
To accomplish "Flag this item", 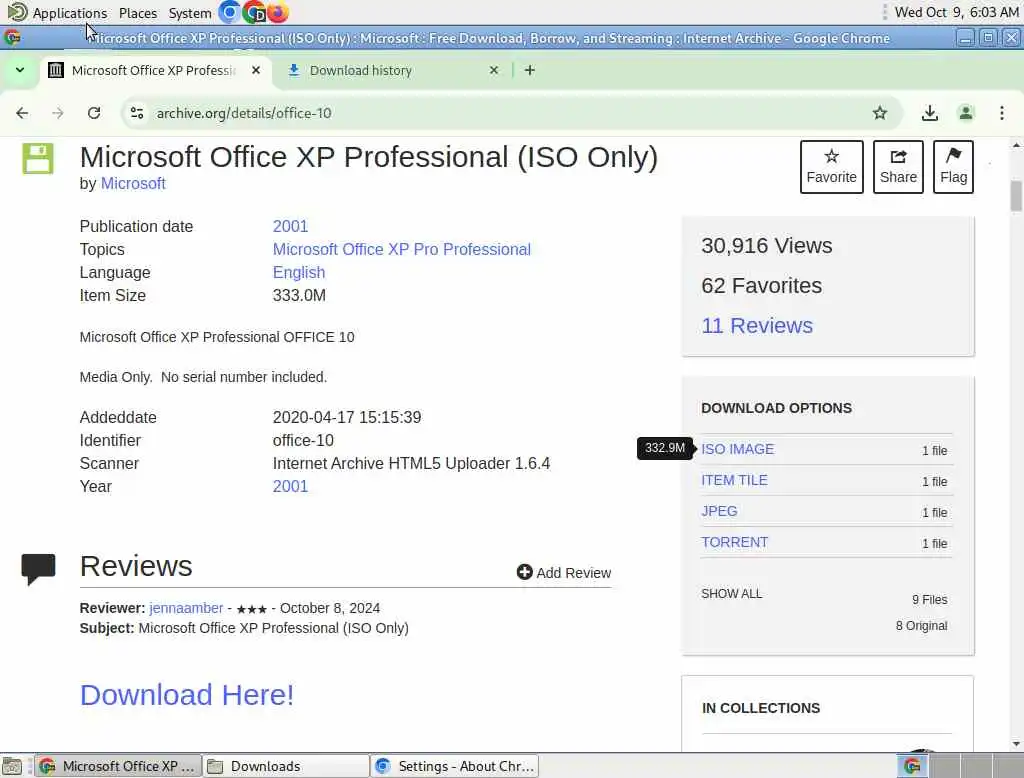I will [x=953, y=167].
